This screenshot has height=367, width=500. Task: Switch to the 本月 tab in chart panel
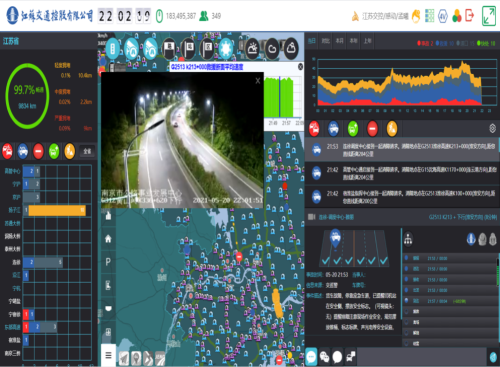(x=340, y=41)
